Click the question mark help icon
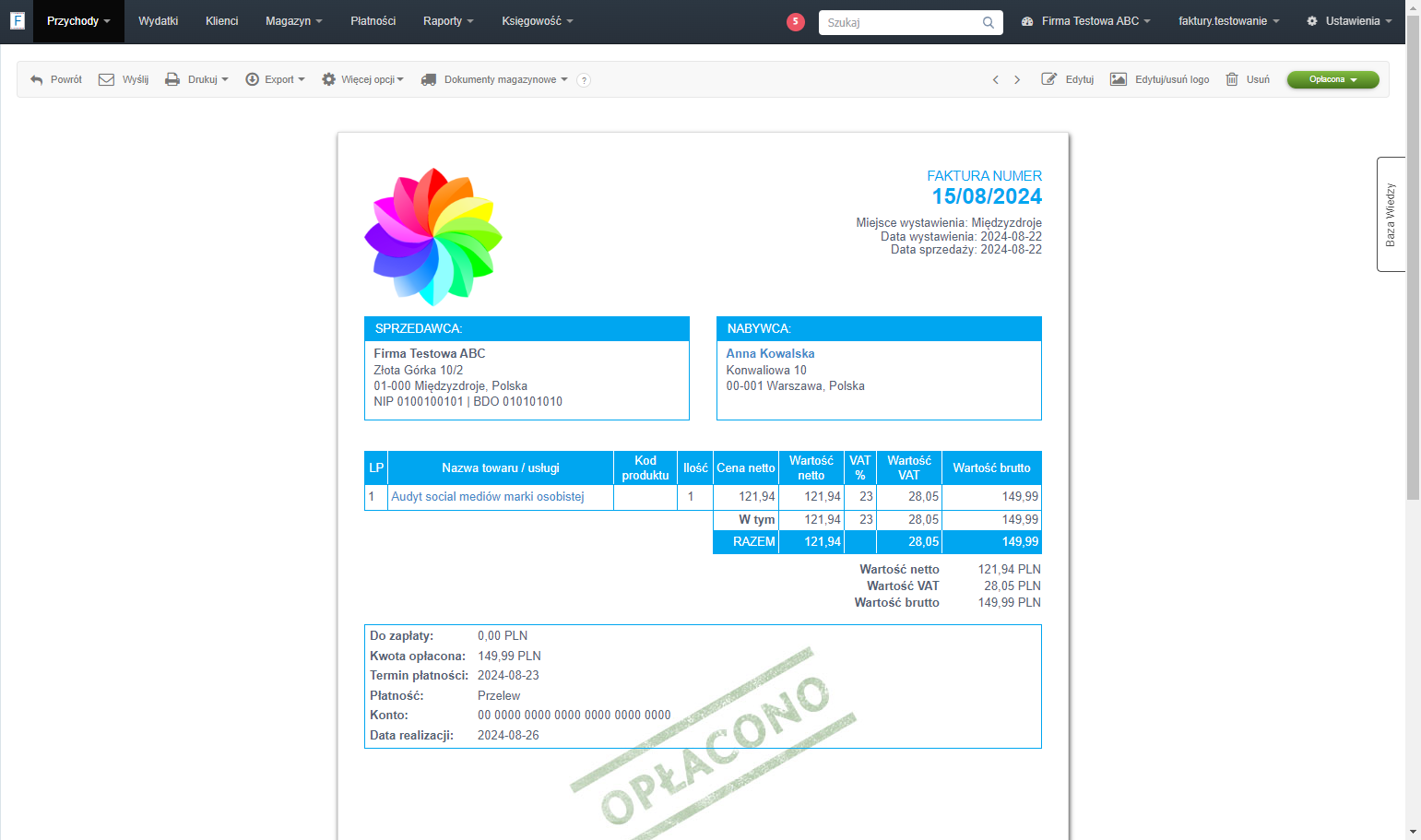1421x840 pixels. tap(584, 80)
